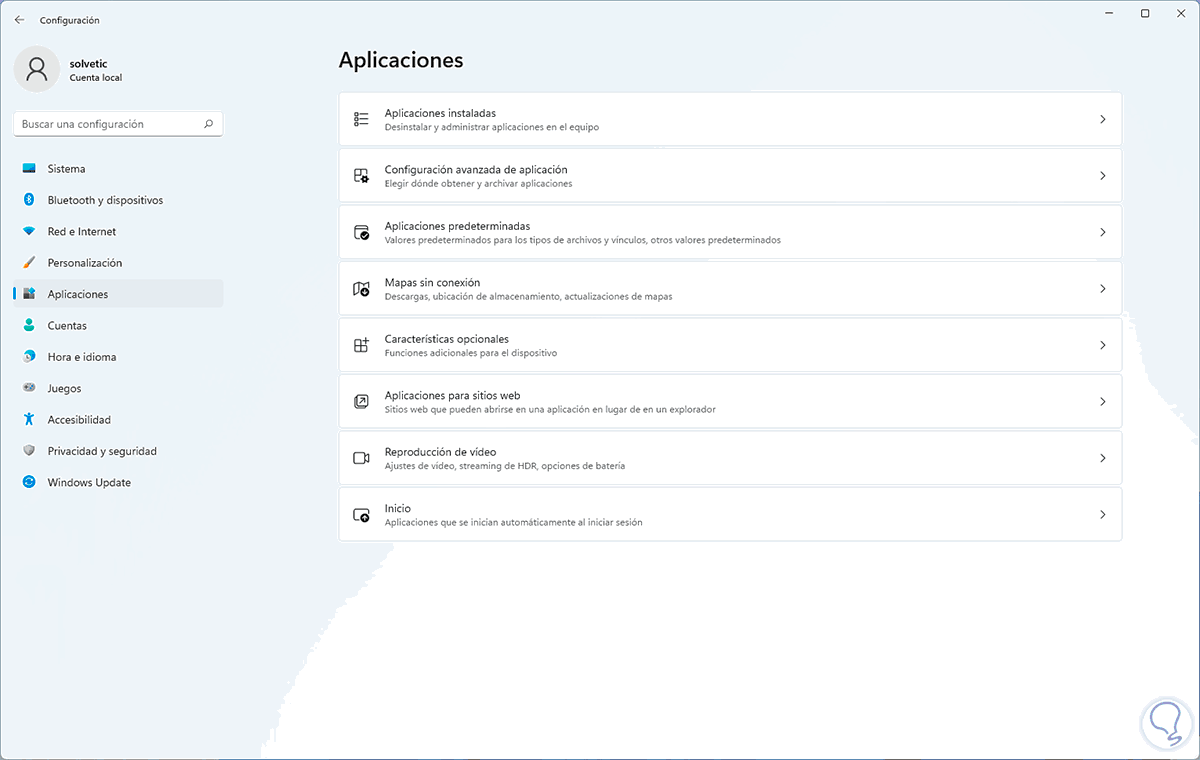Click the Juegos controller icon
The width and height of the screenshot is (1200, 760).
point(29,388)
